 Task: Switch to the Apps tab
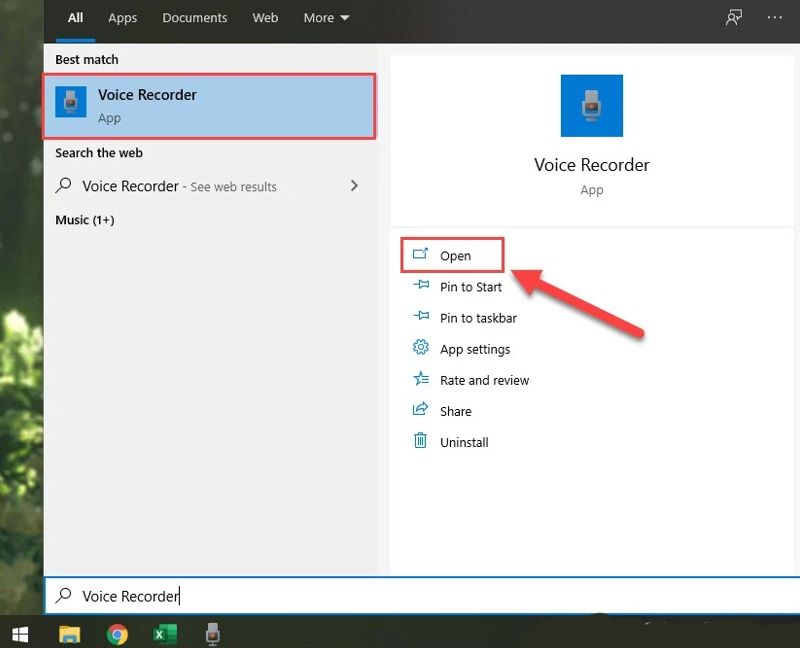pyautogui.click(x=123, y=18)
